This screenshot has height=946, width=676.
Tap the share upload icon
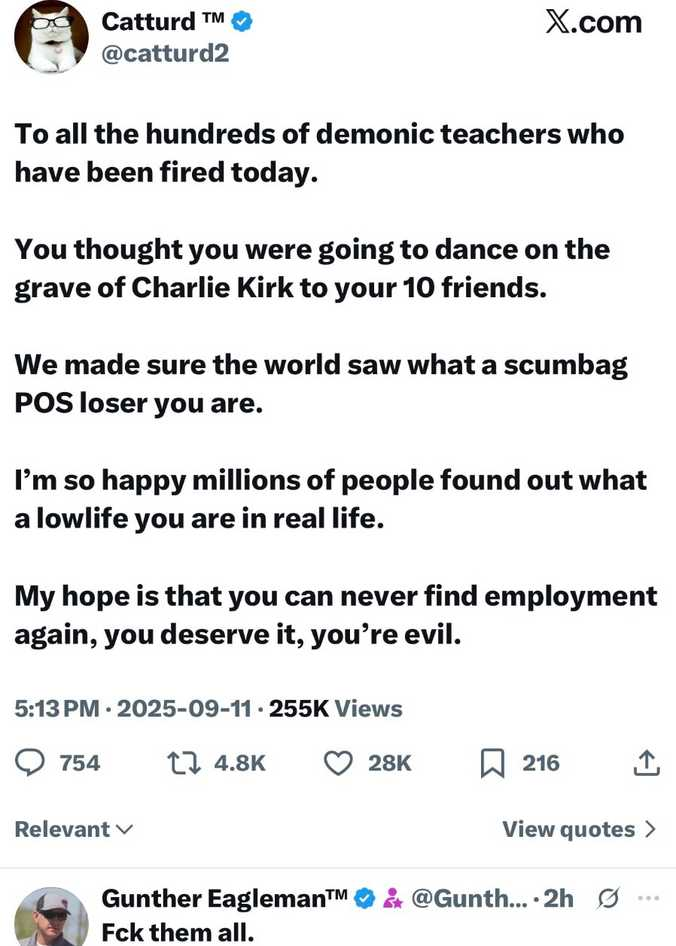tap(647, 763)
